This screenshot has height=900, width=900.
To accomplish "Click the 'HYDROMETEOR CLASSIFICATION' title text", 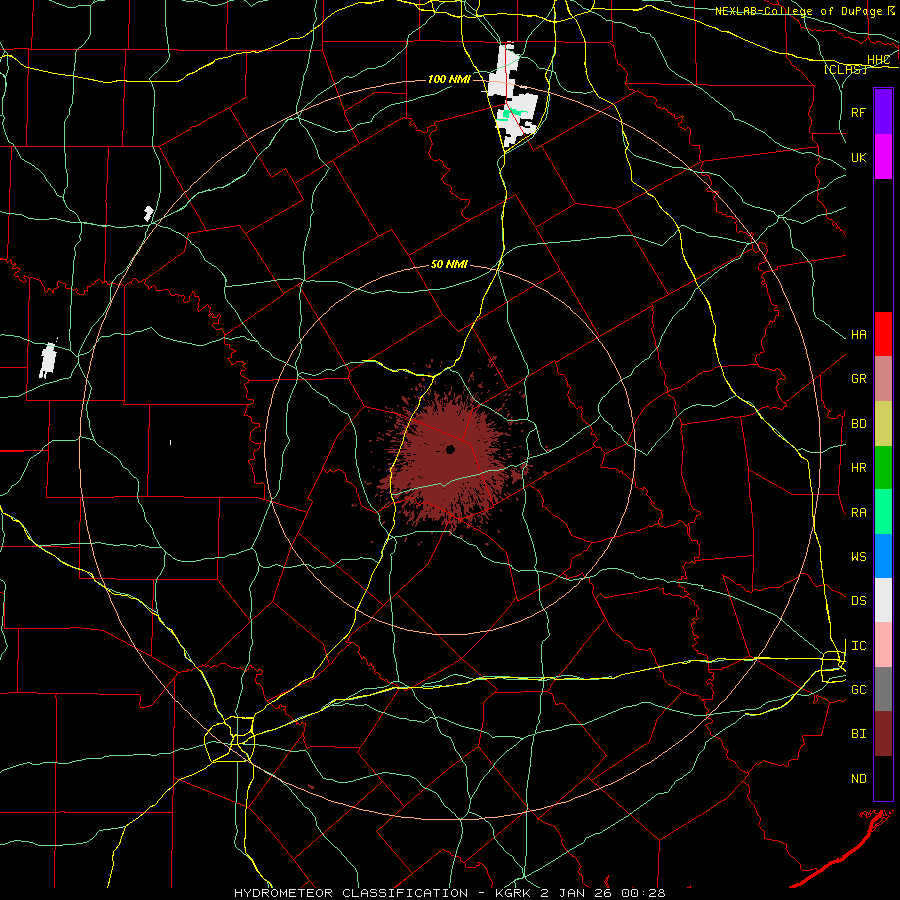I will click(x=351, y=893).
